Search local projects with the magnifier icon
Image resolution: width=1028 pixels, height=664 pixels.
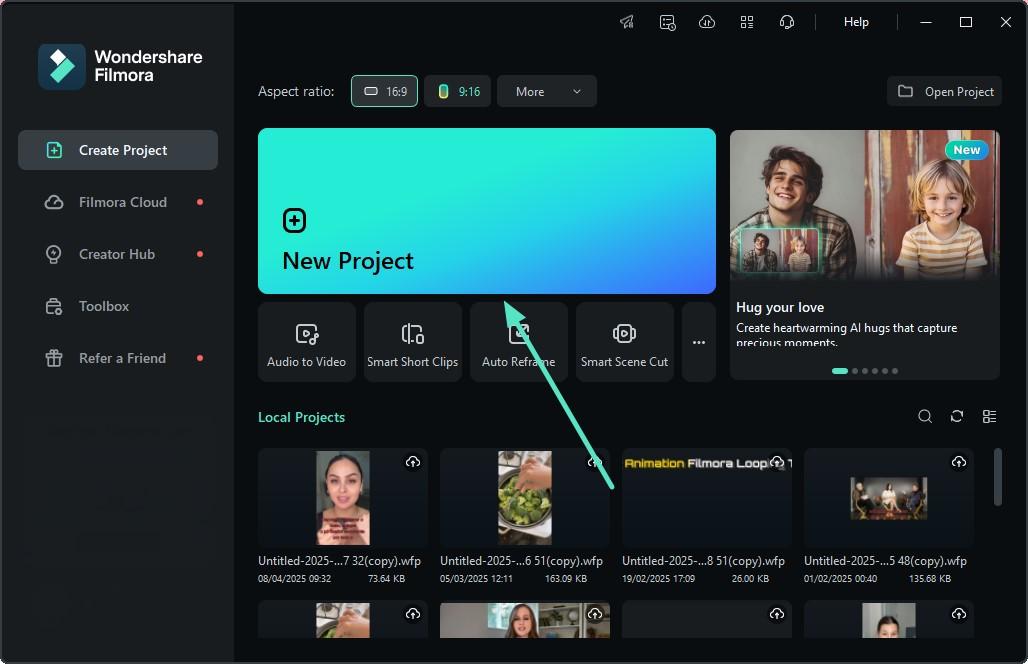point(925,416)
